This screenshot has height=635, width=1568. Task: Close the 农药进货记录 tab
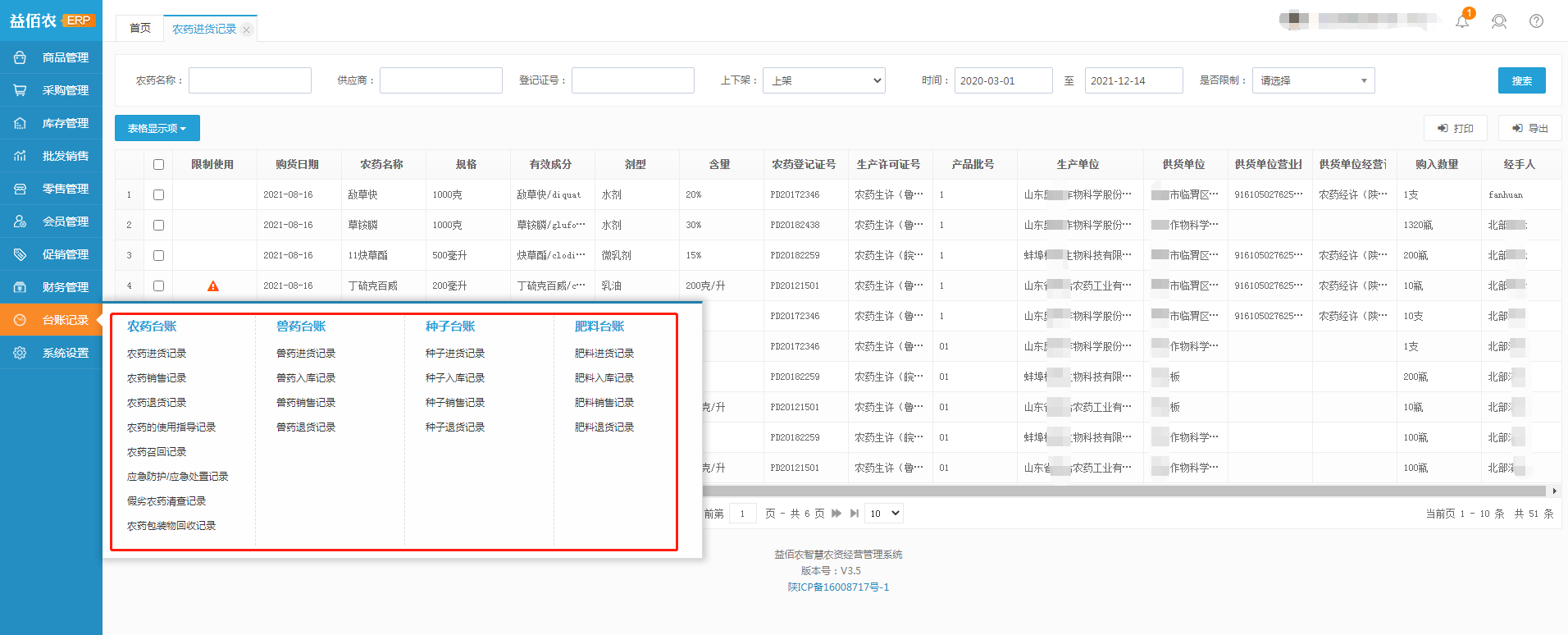click(247, 30)
